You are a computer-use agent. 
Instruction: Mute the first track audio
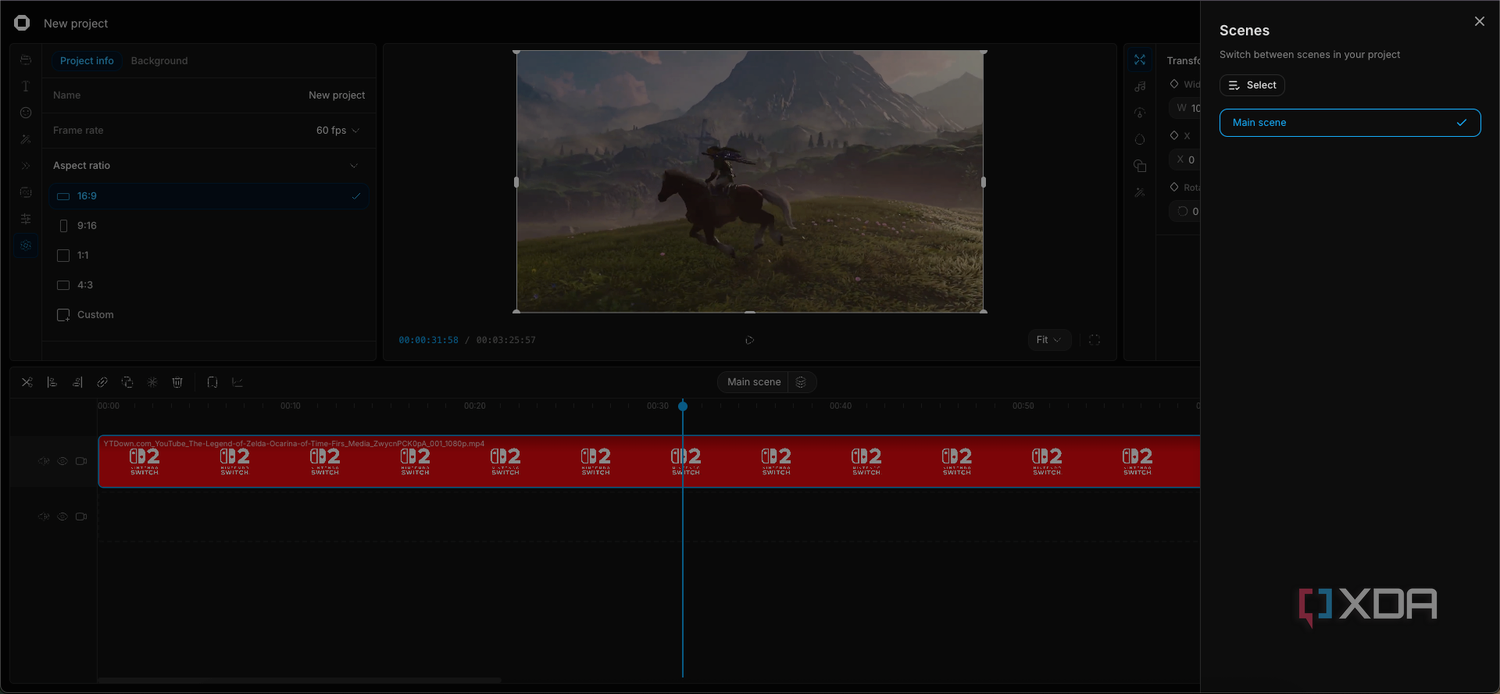(x=44, y=461)
